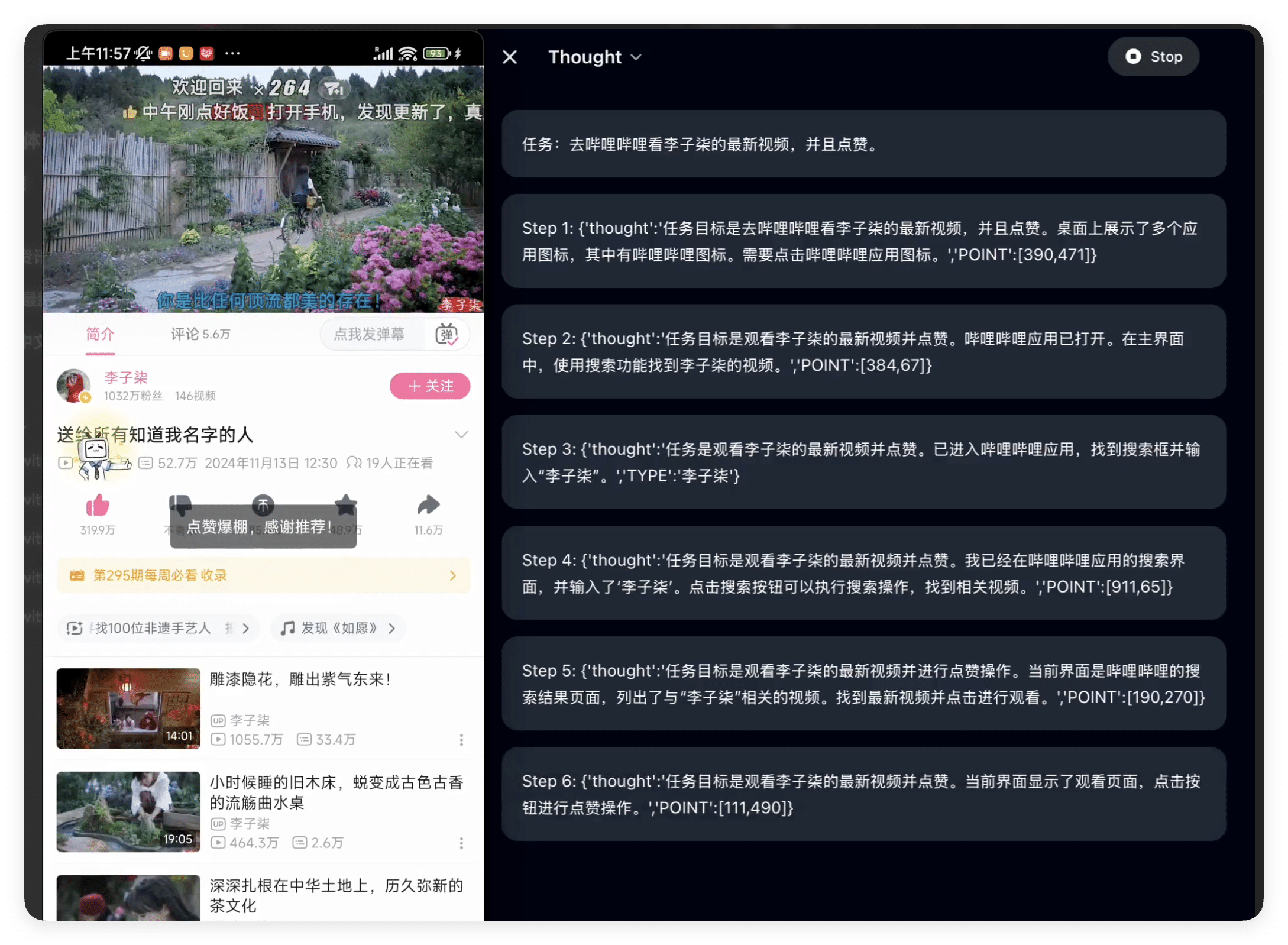The width and height of the screenshot is (1288, 945).
Task: Expand the video title description chevron
Action: coord(461,435)
